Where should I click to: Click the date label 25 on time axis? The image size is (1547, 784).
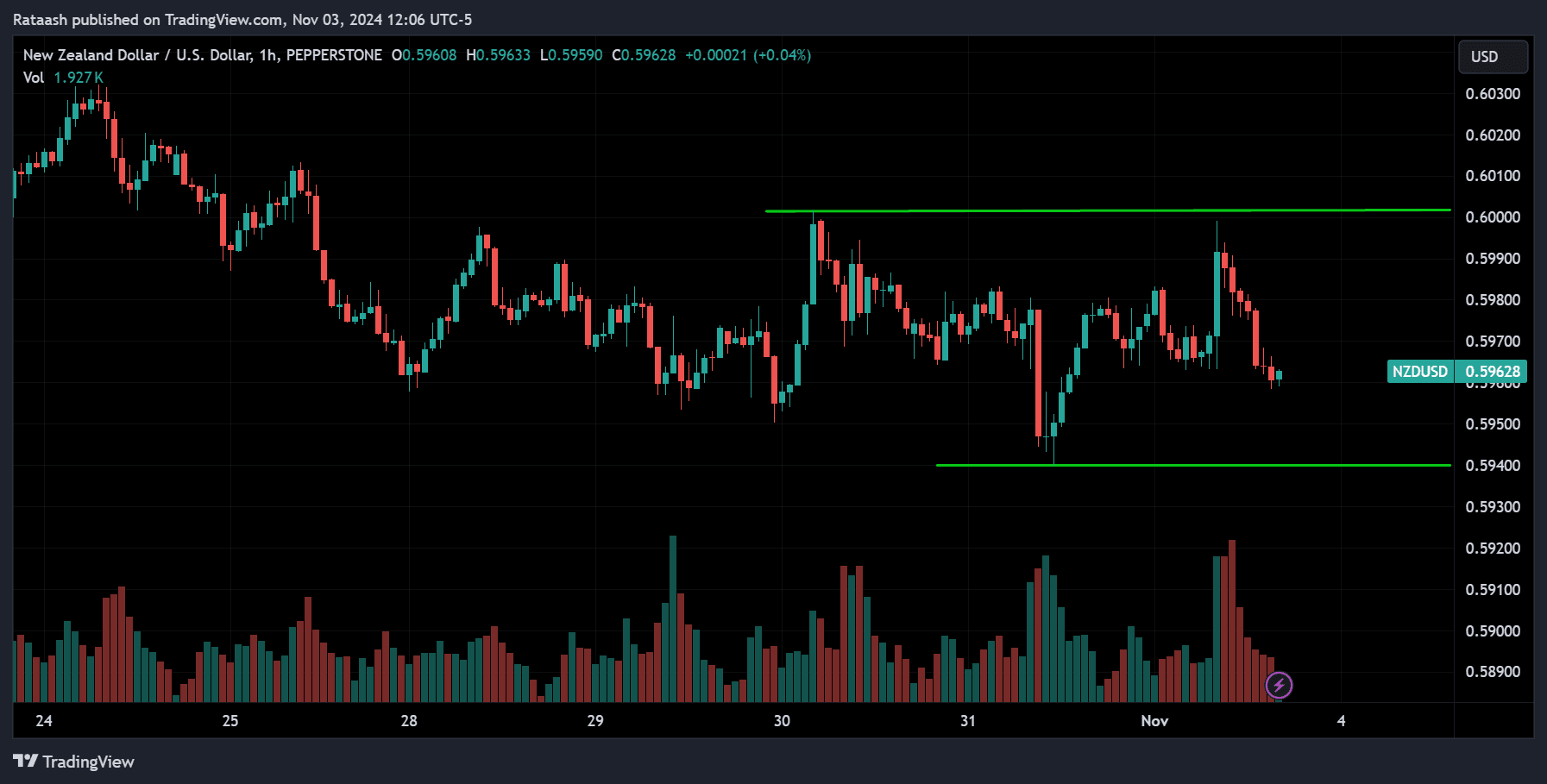[x=230, y=721]
